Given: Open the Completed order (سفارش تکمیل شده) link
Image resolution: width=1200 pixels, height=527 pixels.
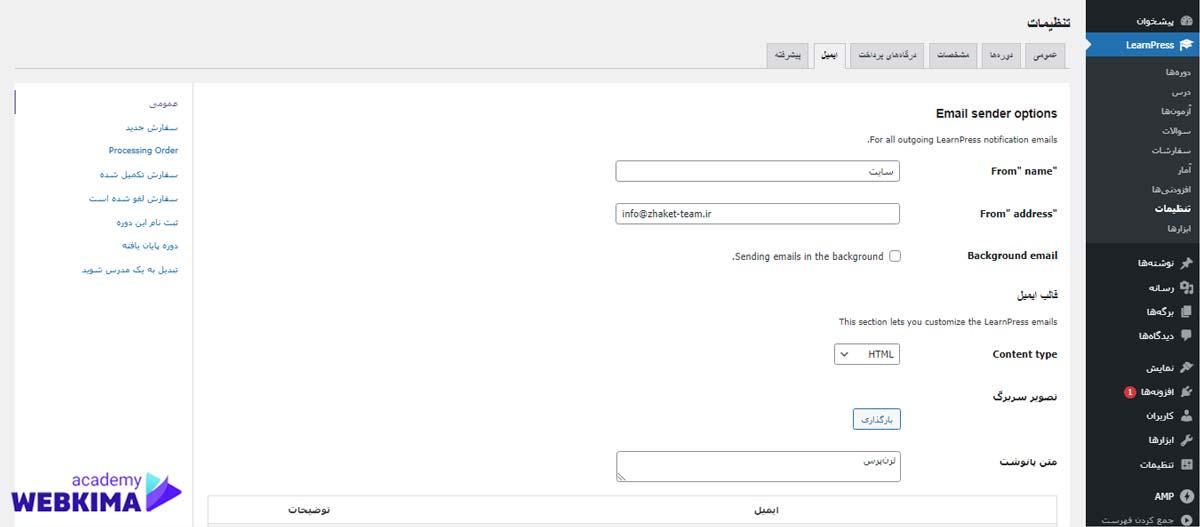Looking at the screenshot, I should [x=139, y=174].
